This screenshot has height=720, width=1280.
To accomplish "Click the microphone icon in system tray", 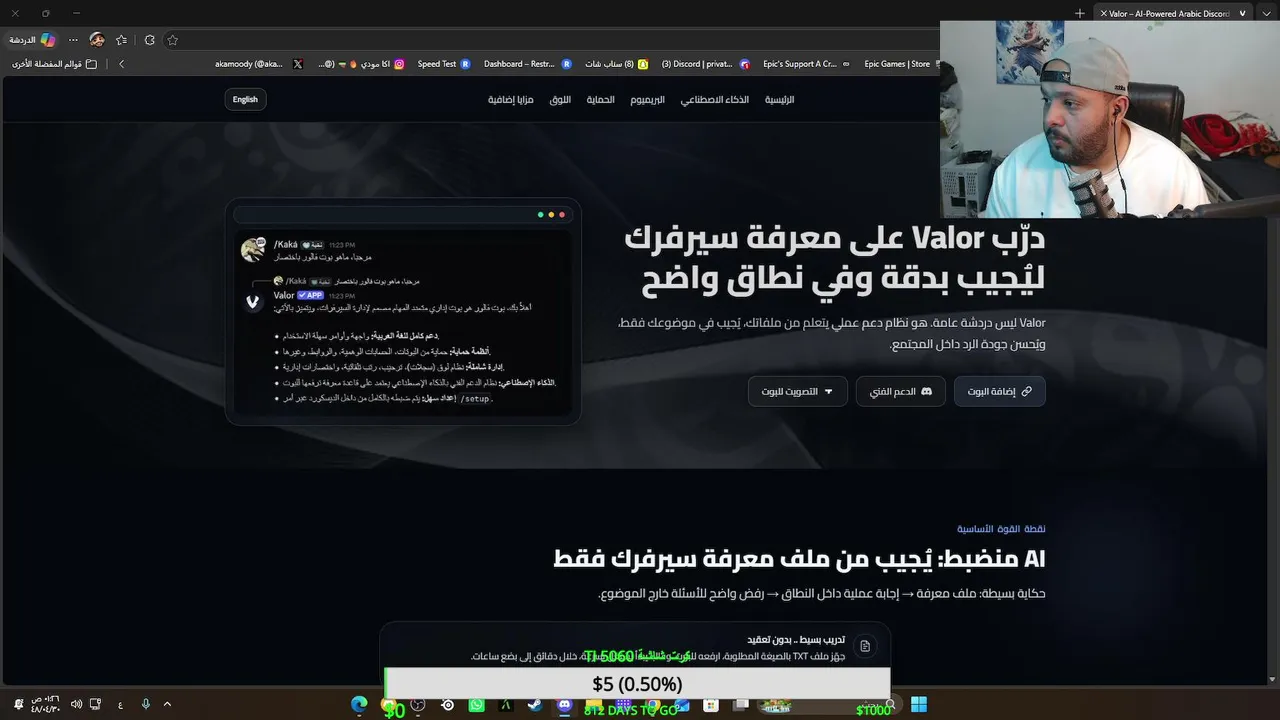I will click(145, 704).
